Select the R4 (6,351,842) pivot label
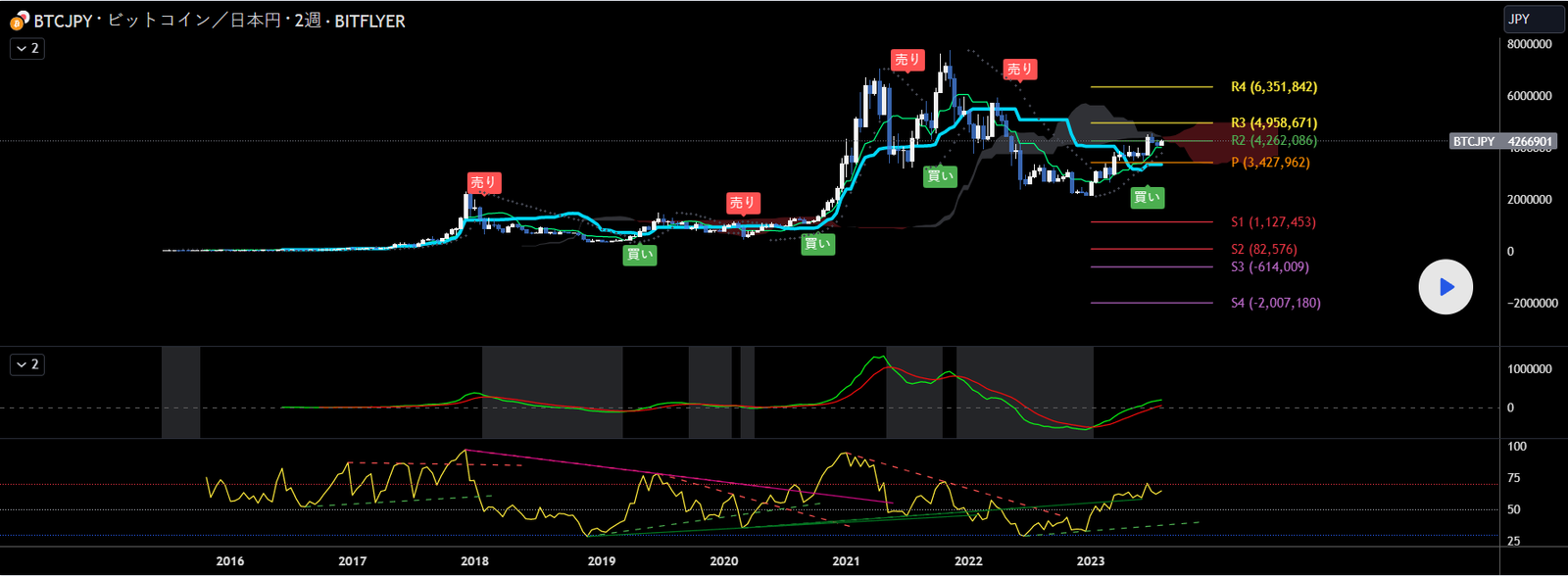Image resolution: width=1568 pixels, height=576 pixels. coord(1273,87)
